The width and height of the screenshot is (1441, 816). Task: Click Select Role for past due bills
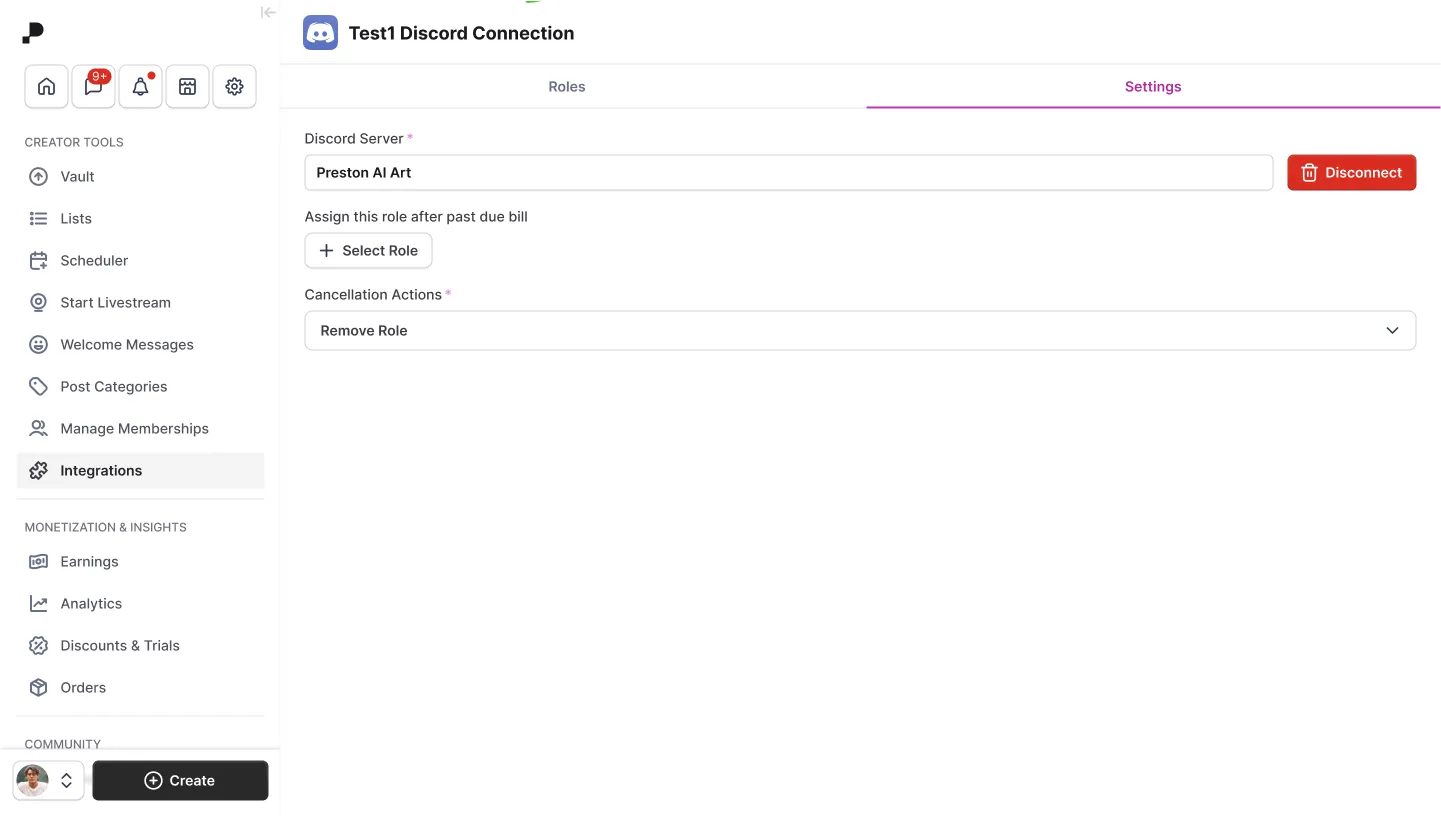(368, 250)
